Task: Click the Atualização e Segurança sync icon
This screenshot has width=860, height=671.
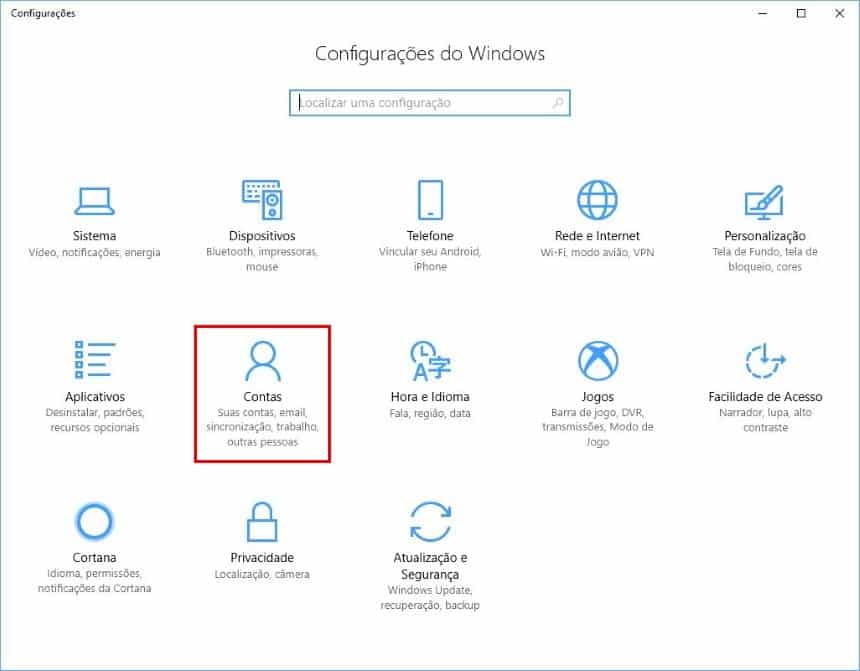Action: (431, 521)
